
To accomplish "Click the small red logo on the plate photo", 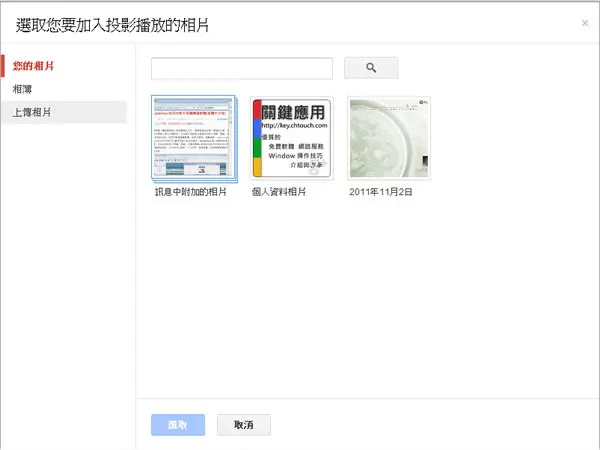I will click(423, 102).
